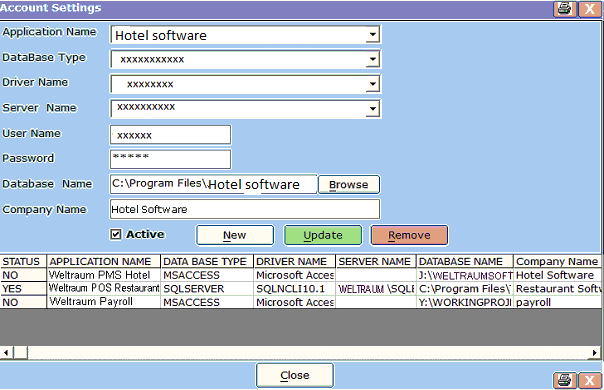The height and width of the screenshot is (390, 604).
Task: Click the payroll company name cell
Action: coord(557,302)
